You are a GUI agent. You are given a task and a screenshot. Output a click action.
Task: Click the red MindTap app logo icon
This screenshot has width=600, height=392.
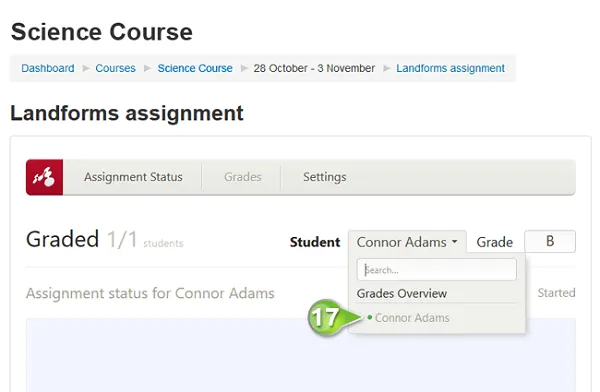coord(44,177)
